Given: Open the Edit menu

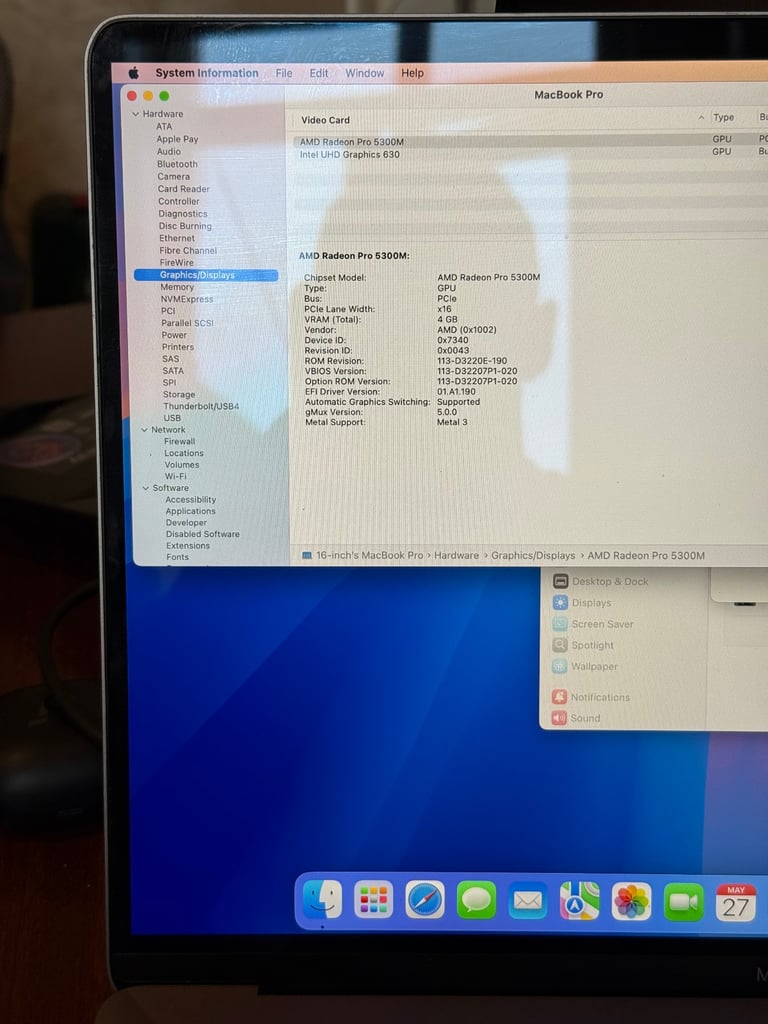Looking at the screenshot, I should (x=319, y=73).
